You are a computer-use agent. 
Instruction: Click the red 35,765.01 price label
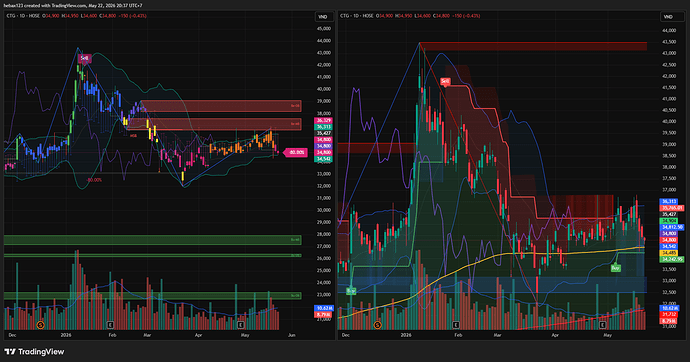tap(672, 208)
